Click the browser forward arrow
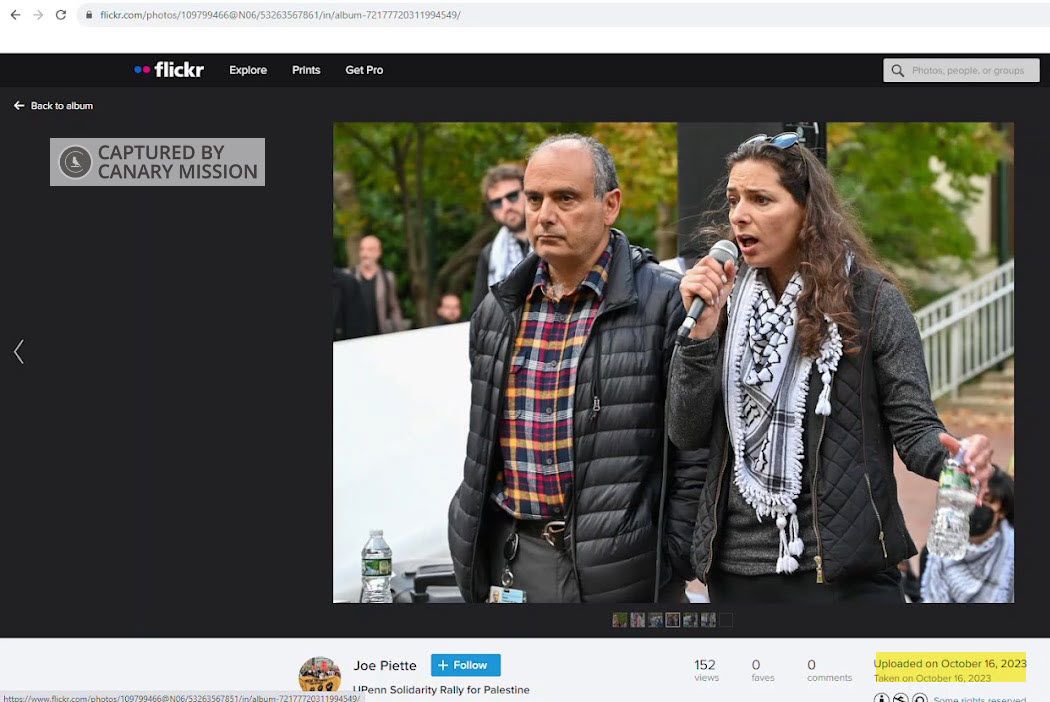 pyautogui.click(x=40, y=15)
